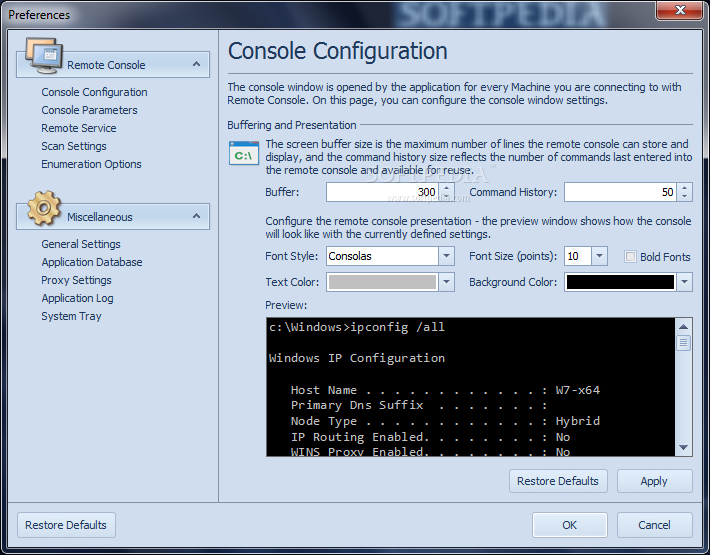Close the Preferences window
The image size is (710, 555).
pos(679,10)
